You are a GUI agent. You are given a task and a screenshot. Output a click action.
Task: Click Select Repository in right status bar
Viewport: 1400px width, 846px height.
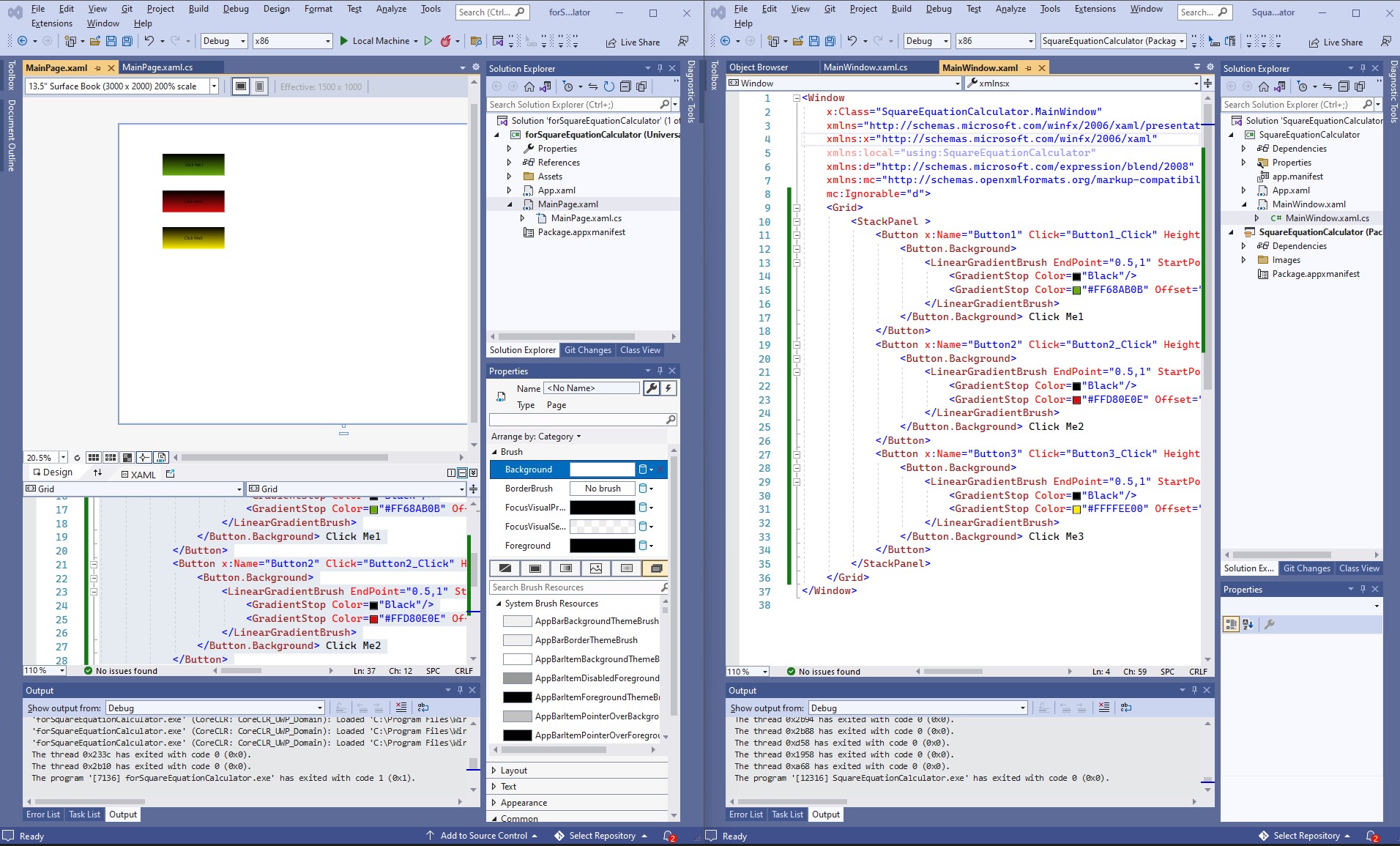click(1306, 836)
